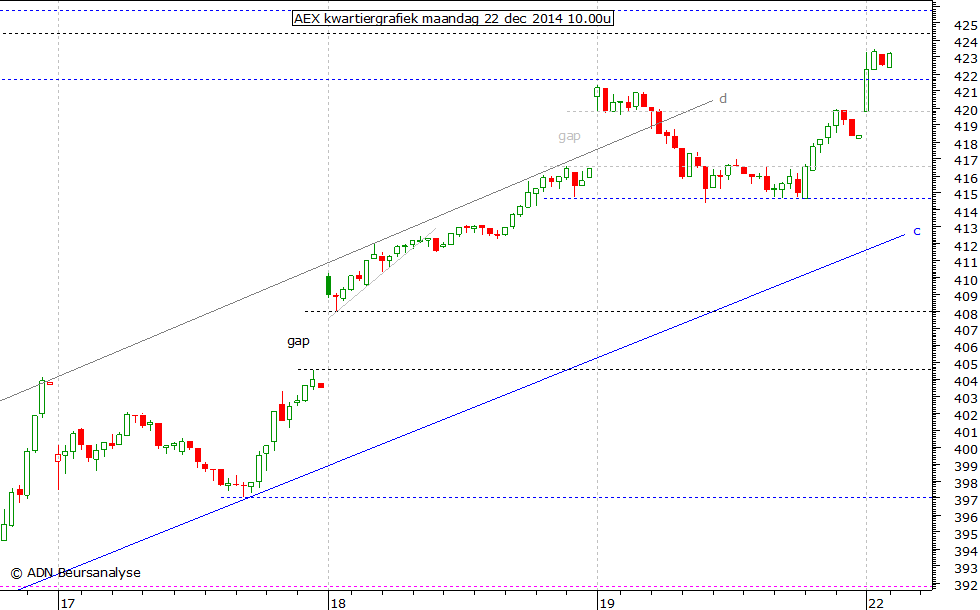Click the '© ADN Beursanalyse' copyright text
This screenshot has height=610, width=980.
75,572
